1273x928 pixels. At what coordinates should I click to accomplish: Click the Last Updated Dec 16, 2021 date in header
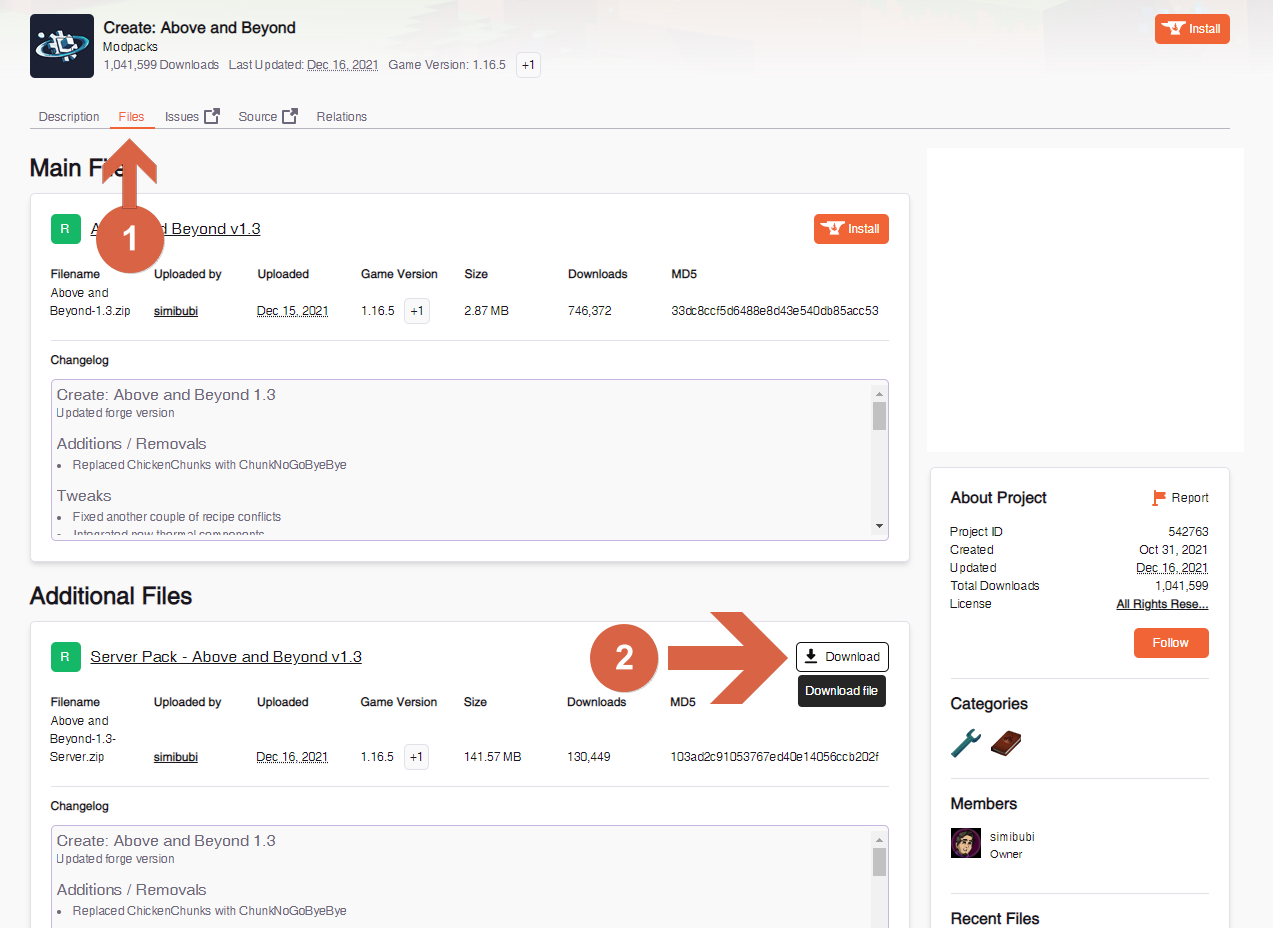(x=343, y=65)
